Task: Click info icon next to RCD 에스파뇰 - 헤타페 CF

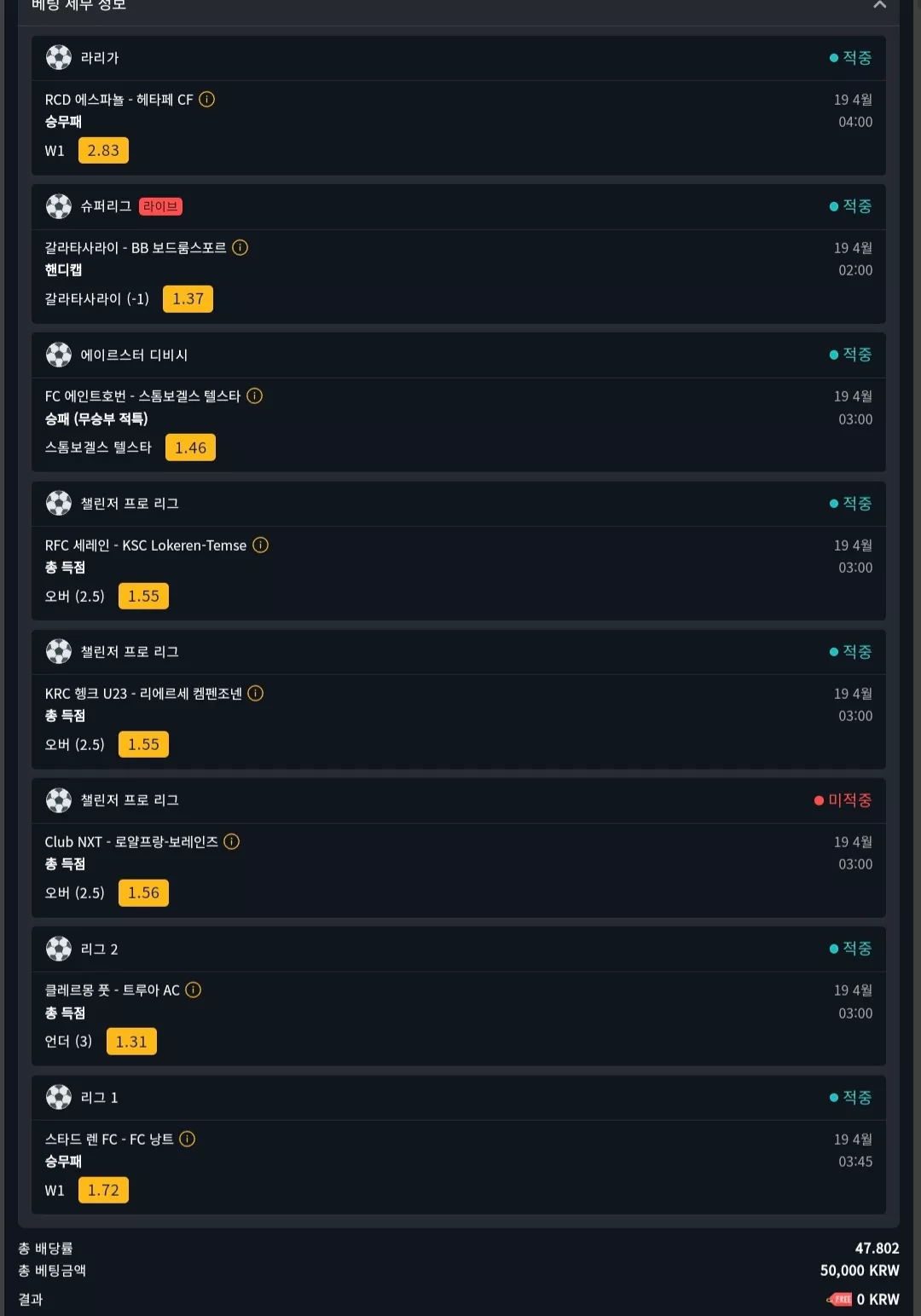Action: click(x=206, y=100)
